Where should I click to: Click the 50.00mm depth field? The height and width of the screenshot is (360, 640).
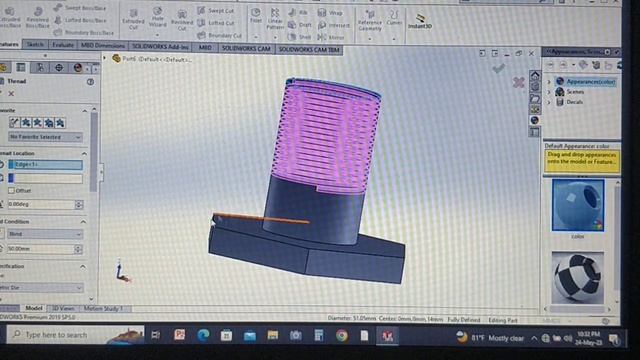40,249
